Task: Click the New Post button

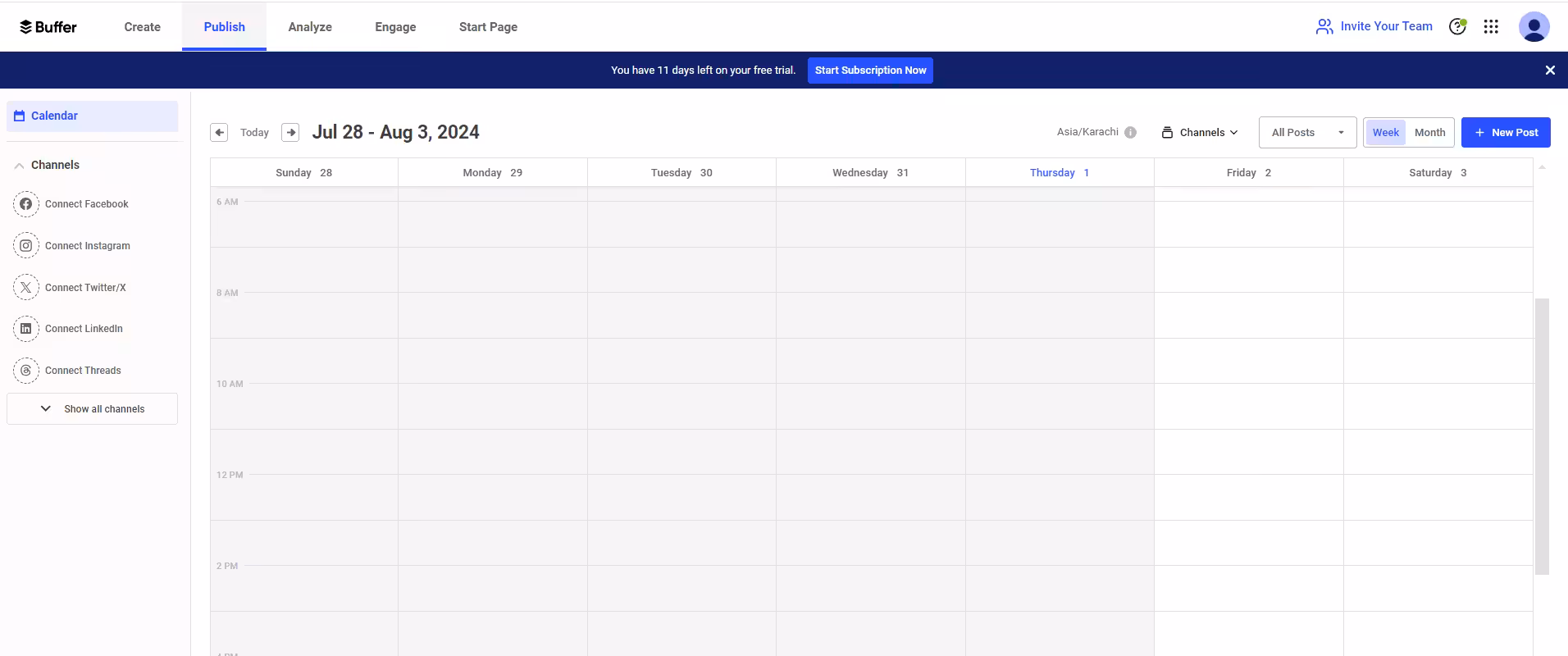Action: coord(1506,132)
